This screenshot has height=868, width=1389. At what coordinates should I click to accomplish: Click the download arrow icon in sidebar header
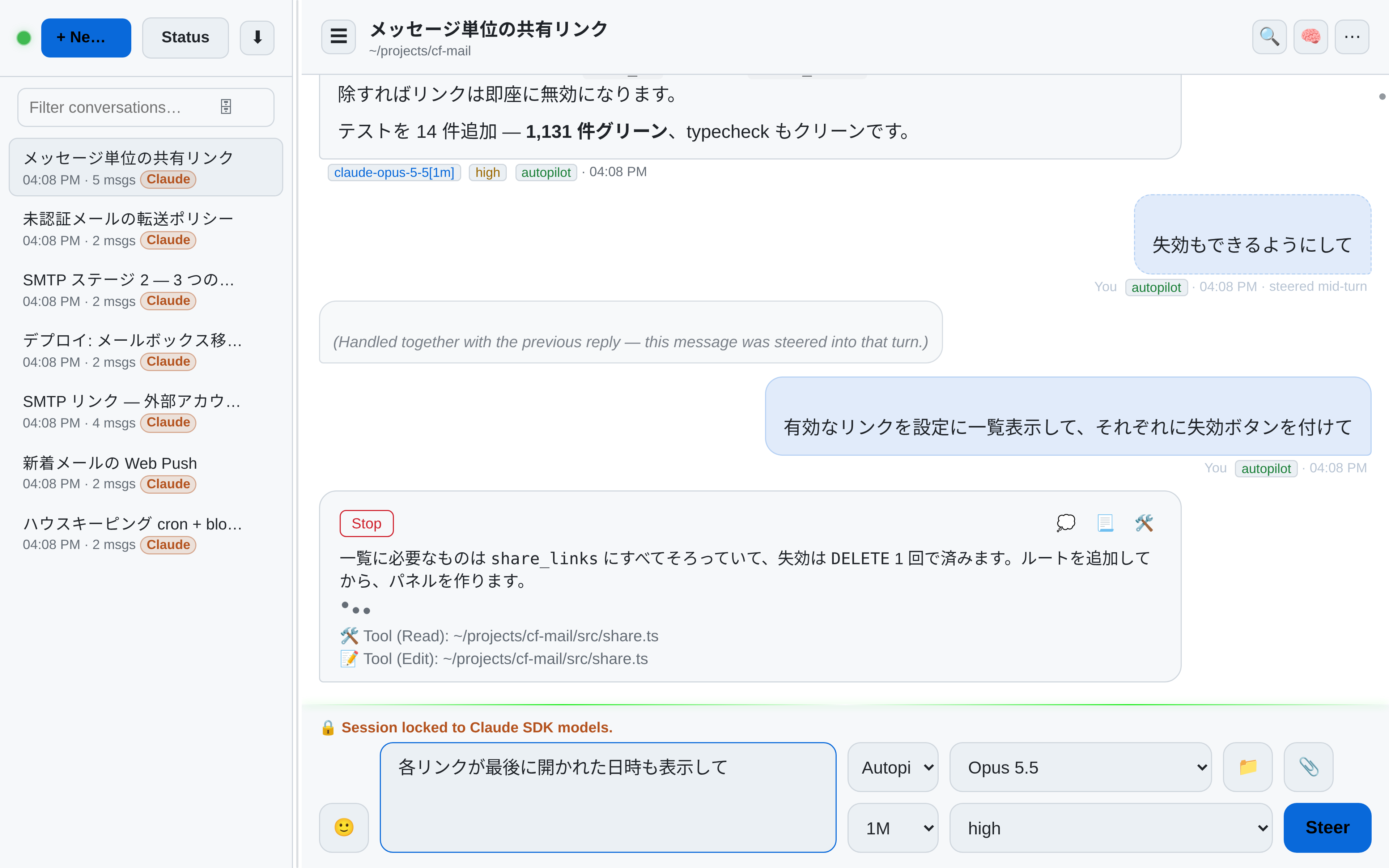coord(257,38)
